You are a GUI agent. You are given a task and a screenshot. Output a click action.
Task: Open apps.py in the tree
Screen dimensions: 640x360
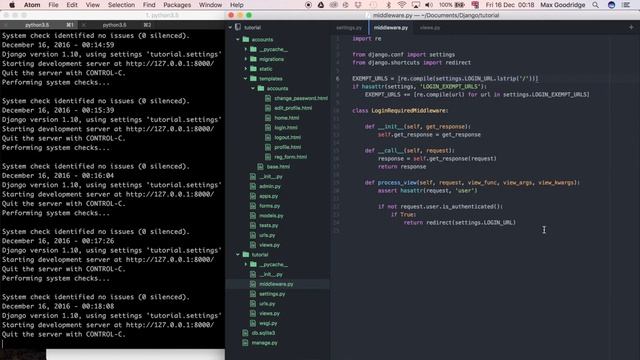coord(269,196)
